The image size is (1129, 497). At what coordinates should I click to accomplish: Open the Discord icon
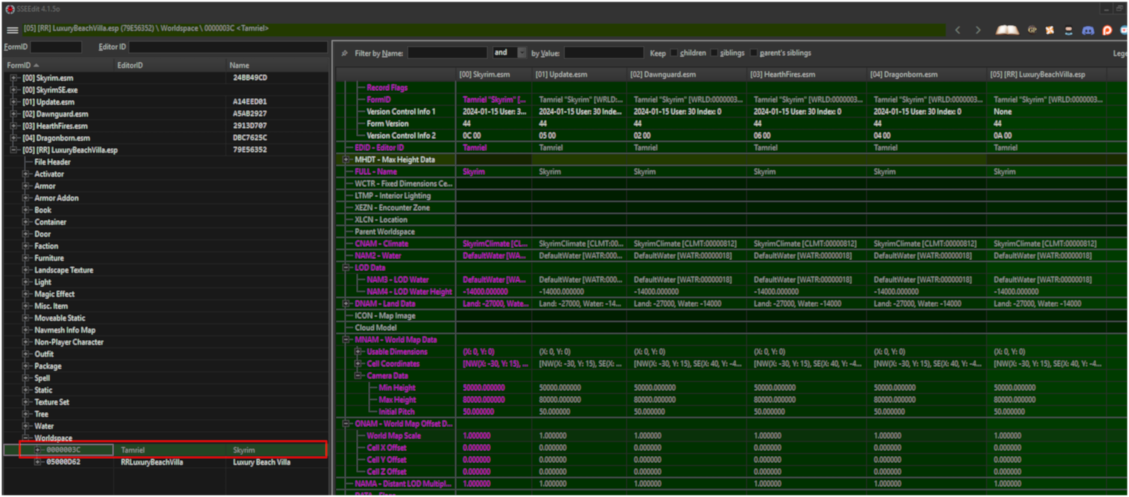coord(1089,30)
